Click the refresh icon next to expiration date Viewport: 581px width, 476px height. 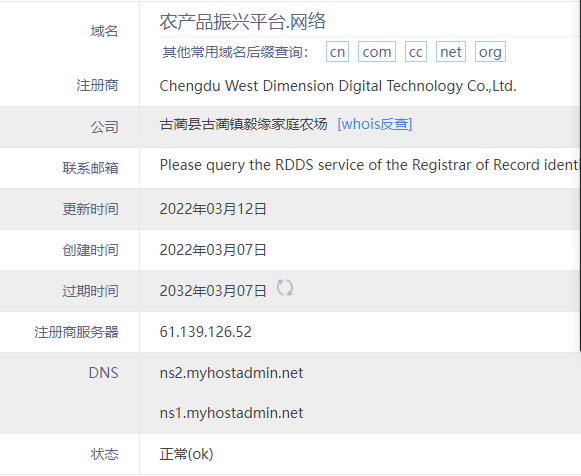(x=285, y=288)
